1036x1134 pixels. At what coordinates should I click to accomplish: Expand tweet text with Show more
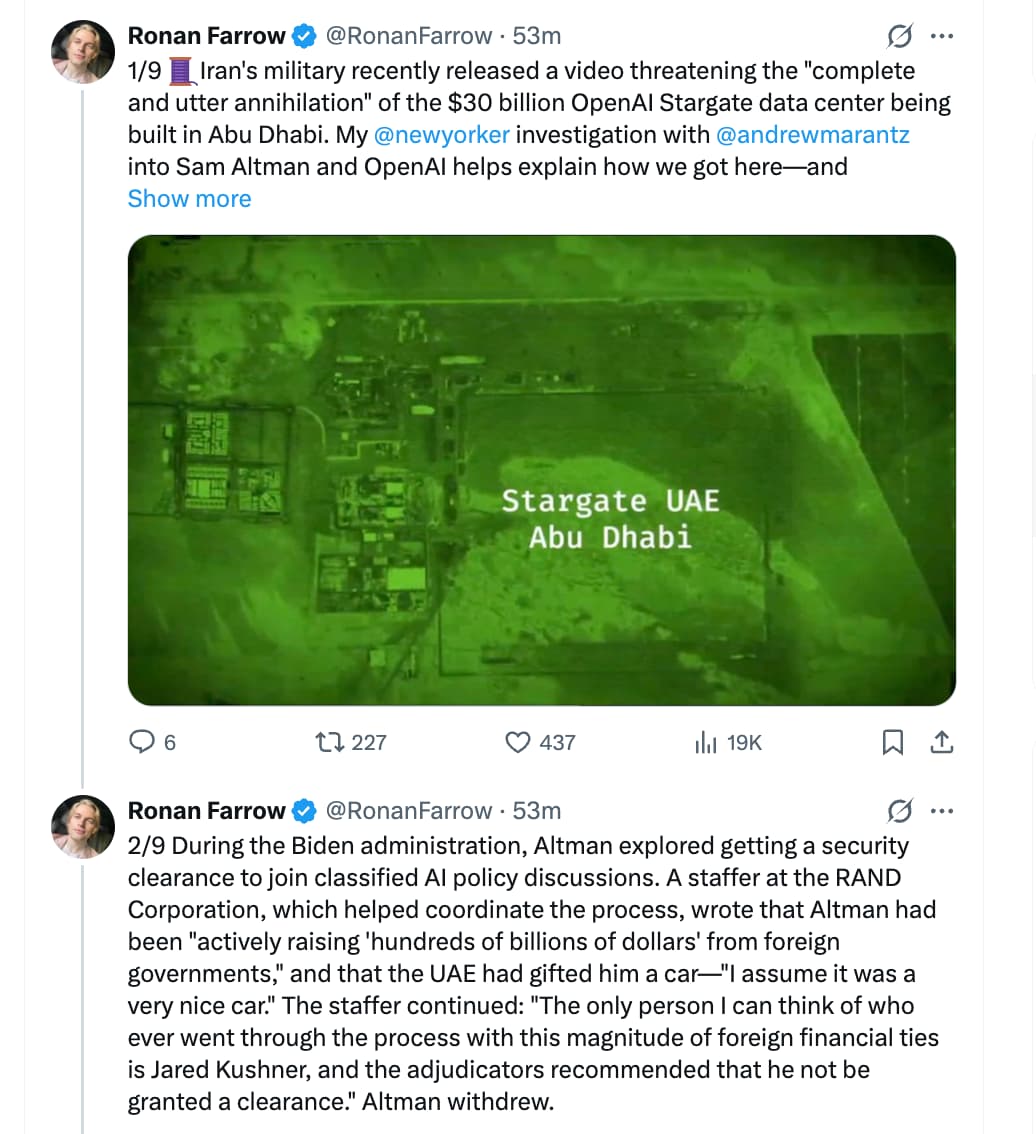click(x=189, y=198)
